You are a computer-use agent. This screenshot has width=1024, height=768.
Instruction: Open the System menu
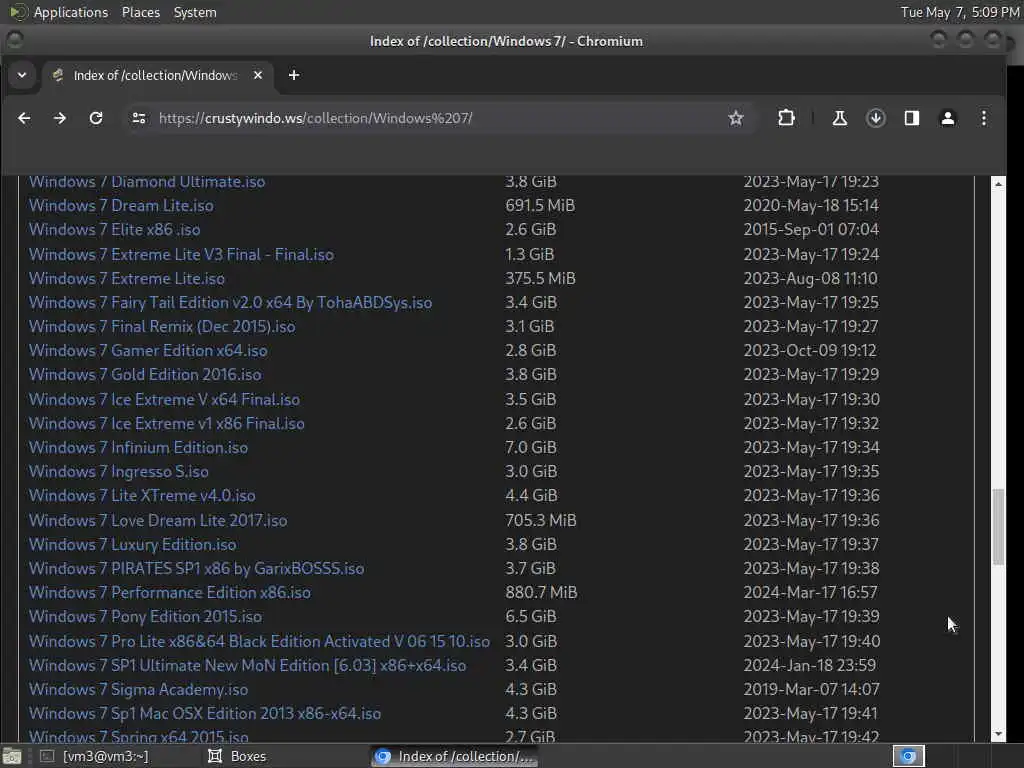(195, 12)
